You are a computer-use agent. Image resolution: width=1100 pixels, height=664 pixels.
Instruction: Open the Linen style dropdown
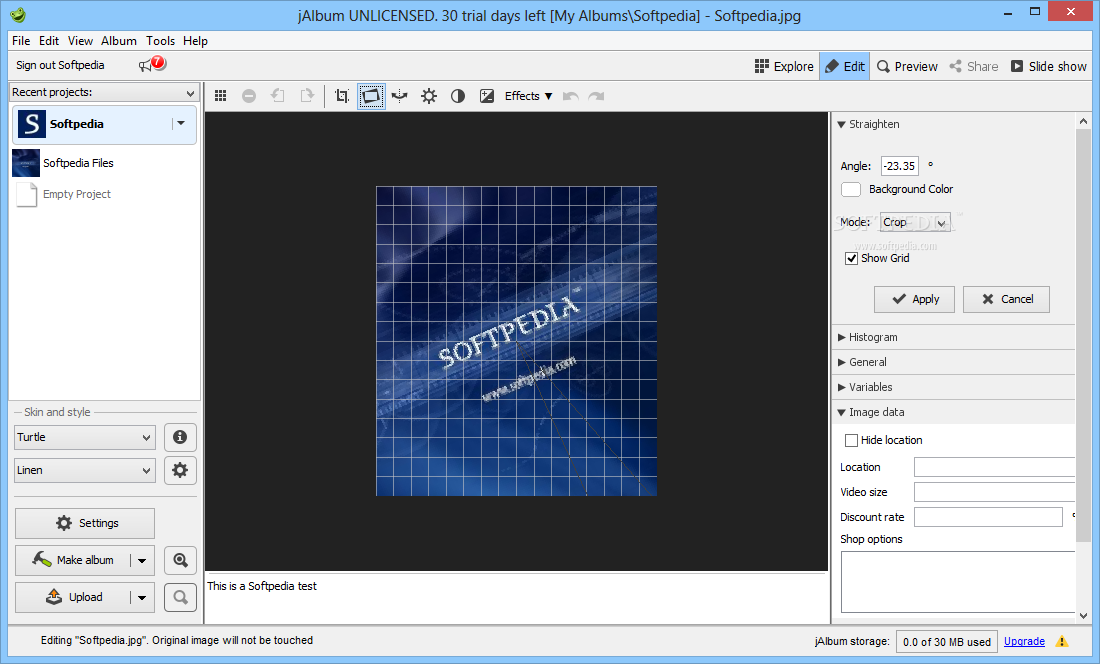point(84,470)
